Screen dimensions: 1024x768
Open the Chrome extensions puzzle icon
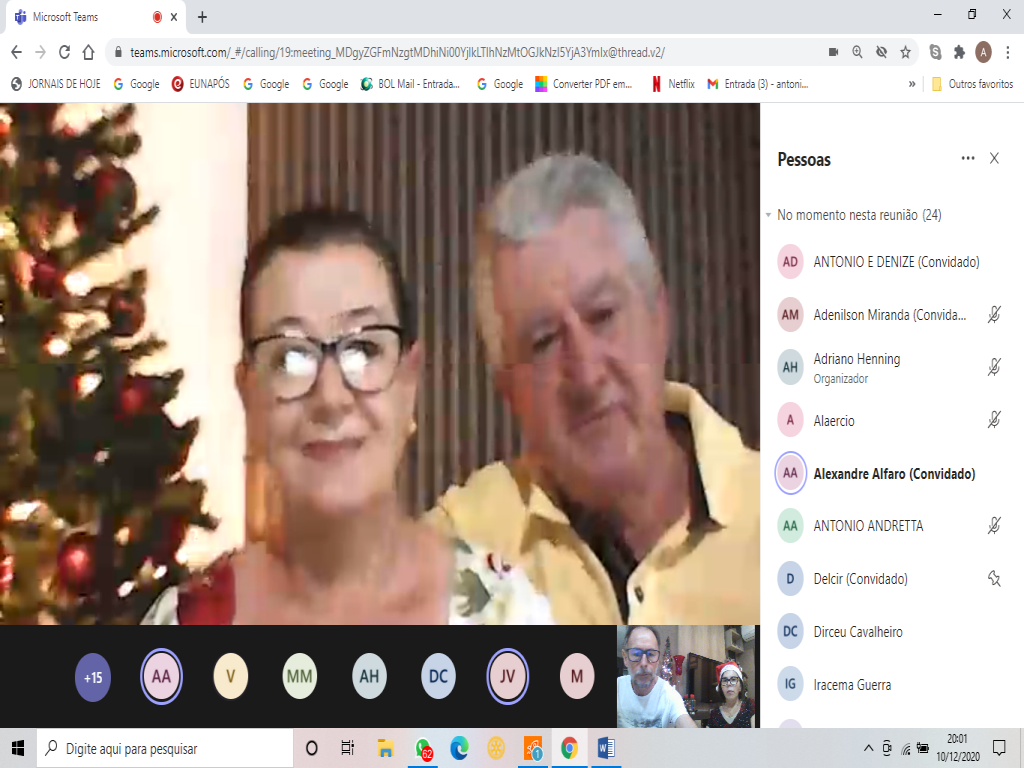[x=959, y=52]
